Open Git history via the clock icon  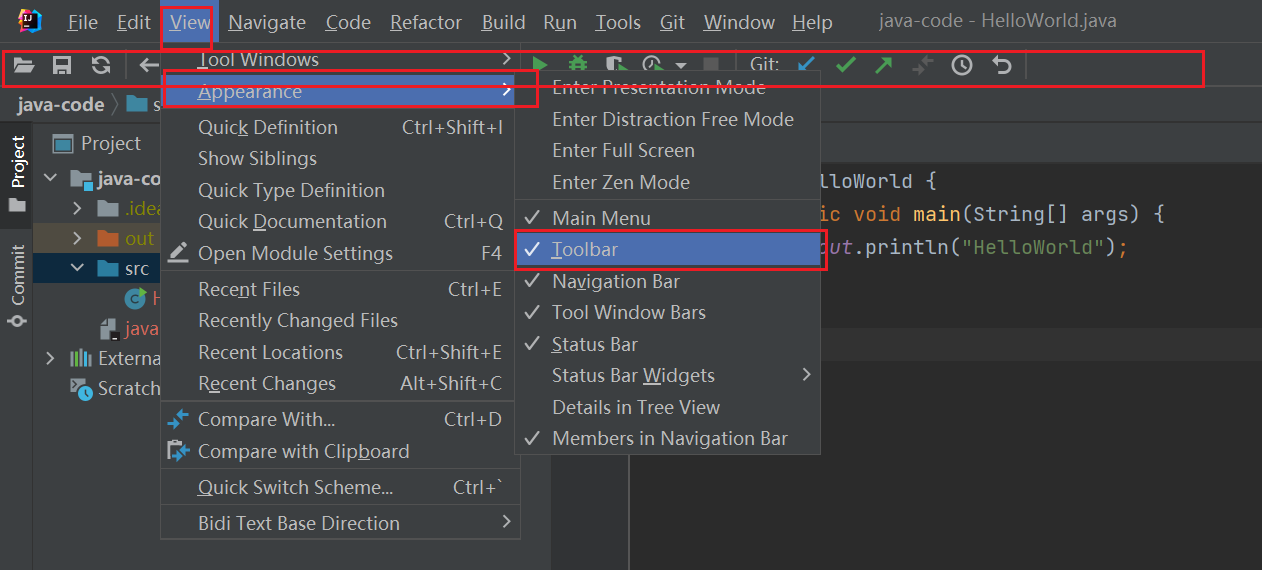961,66
